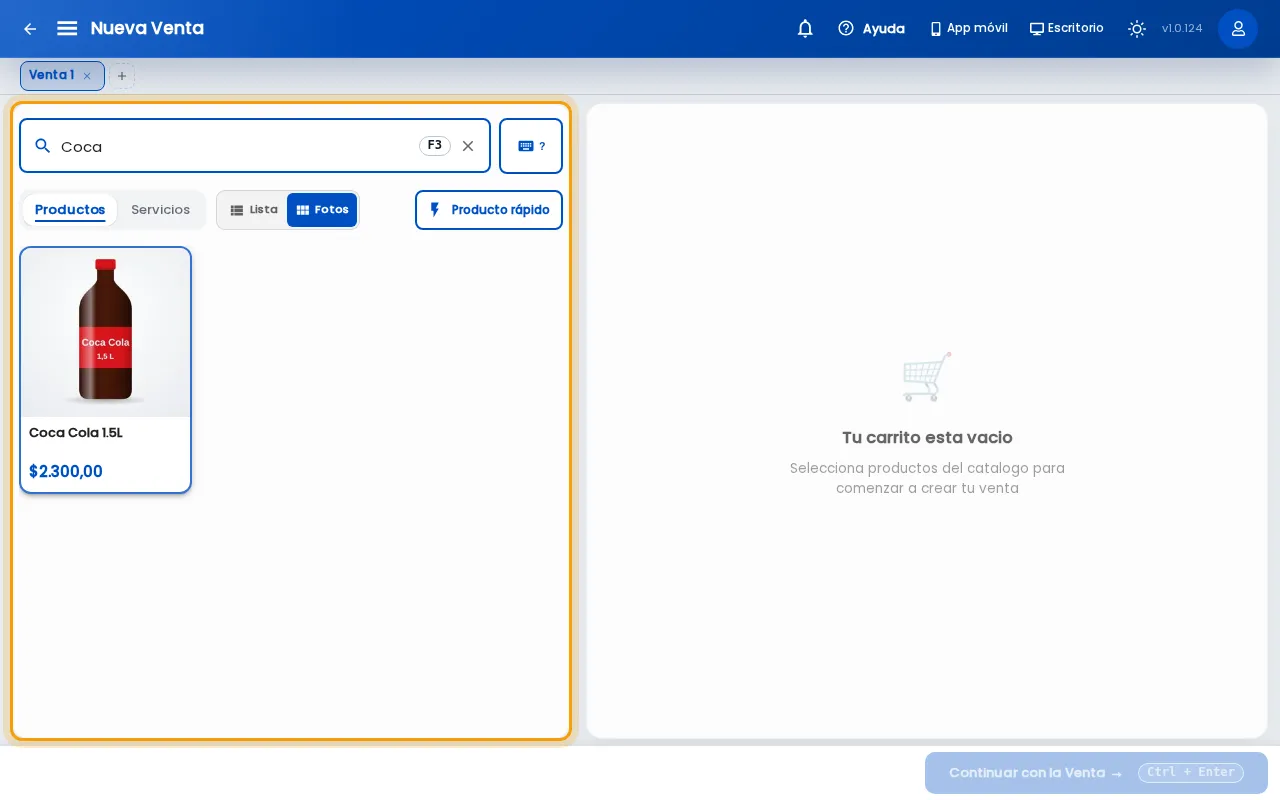Click Continuar con la Venta

pyautogui.click(x=1096, y=773)
